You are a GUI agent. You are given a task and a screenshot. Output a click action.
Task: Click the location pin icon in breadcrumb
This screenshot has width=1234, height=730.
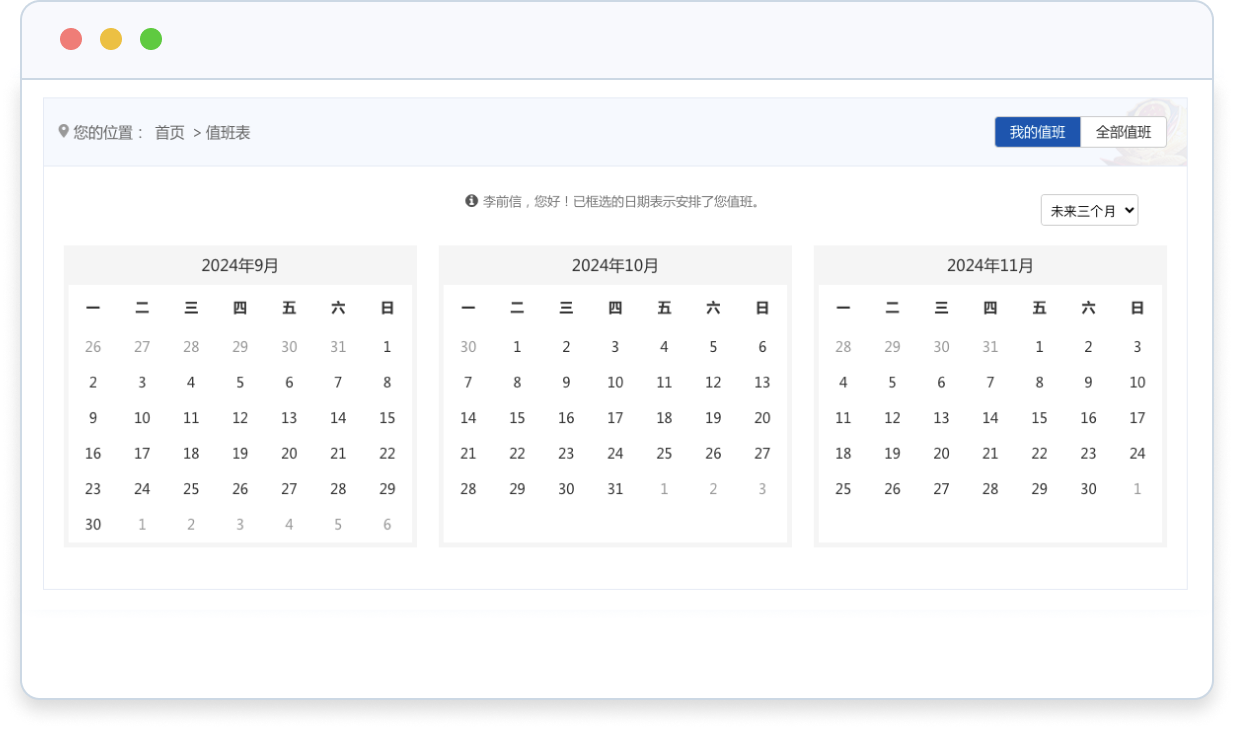(x=64, y=131)
